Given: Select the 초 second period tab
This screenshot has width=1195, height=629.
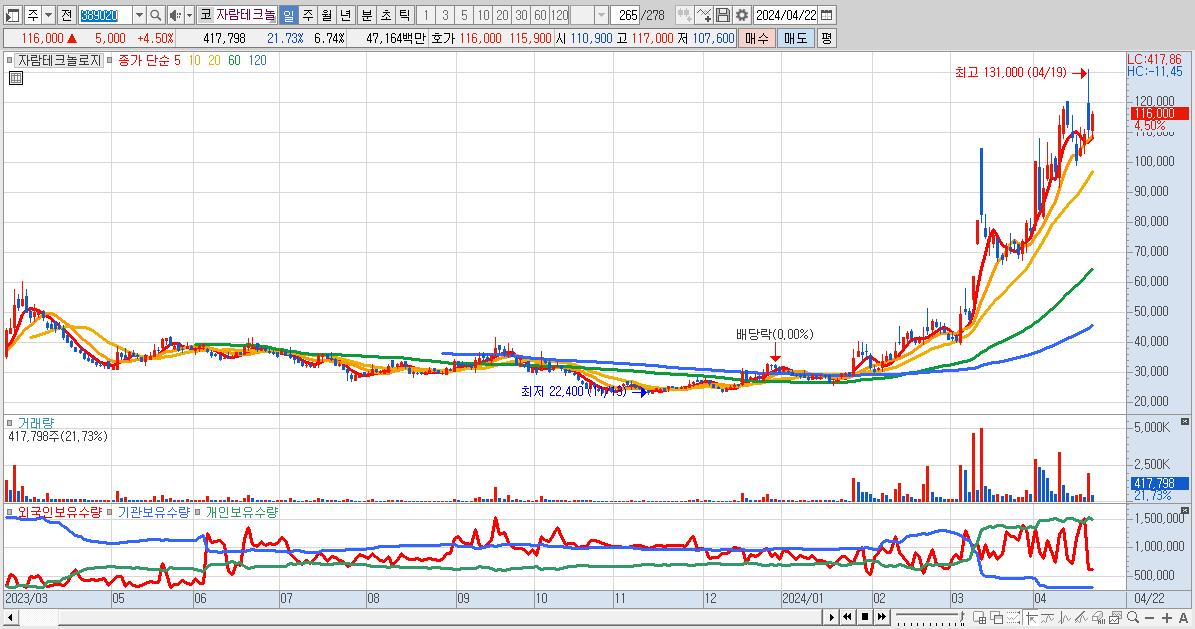Looking at the screenshot, I should 386,15.
